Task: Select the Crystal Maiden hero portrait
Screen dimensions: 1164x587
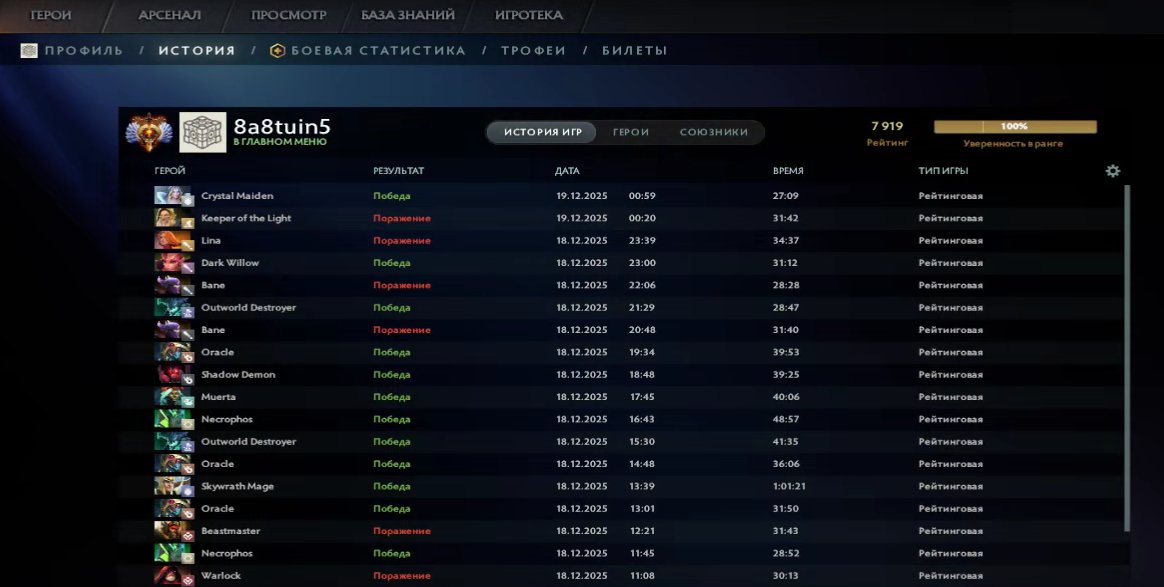Action: coord(171,195)
